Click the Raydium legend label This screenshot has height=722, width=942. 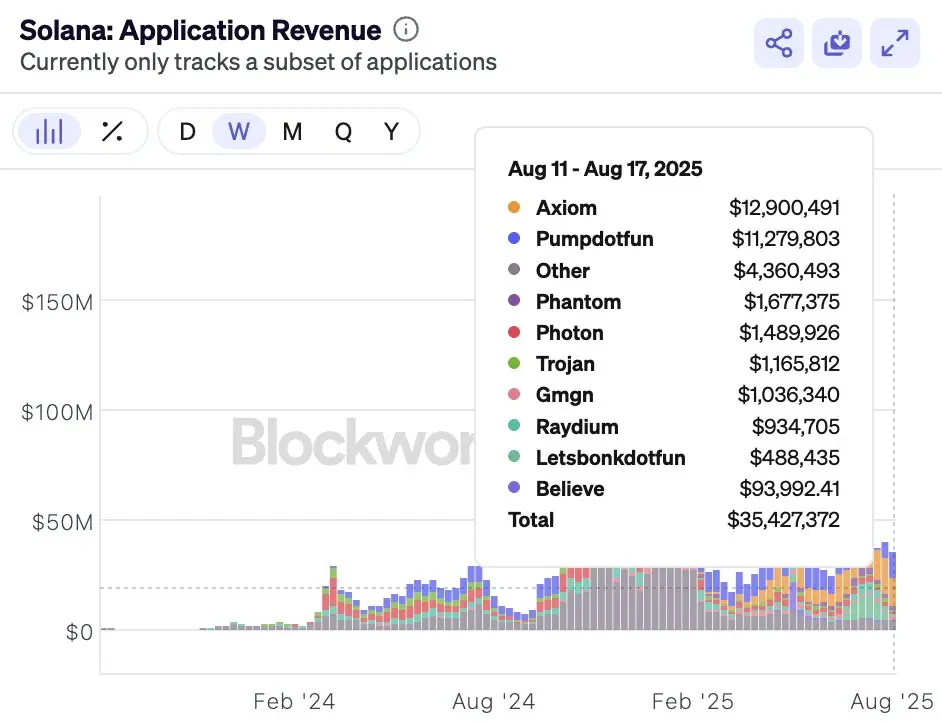[577, 427]
